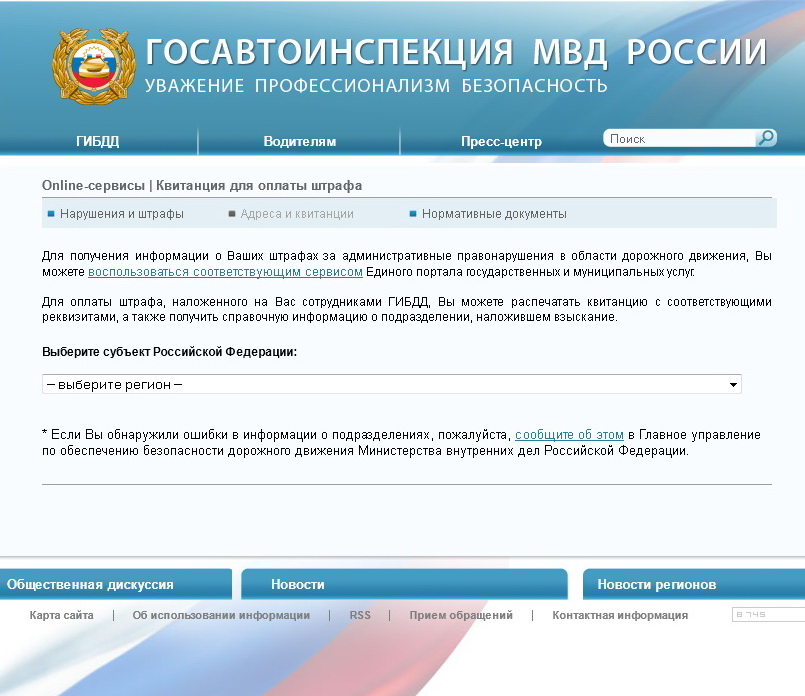805x696 pixels.
Task: Click the dropdown arrow of region selector
Action: [x=733, y=385]
